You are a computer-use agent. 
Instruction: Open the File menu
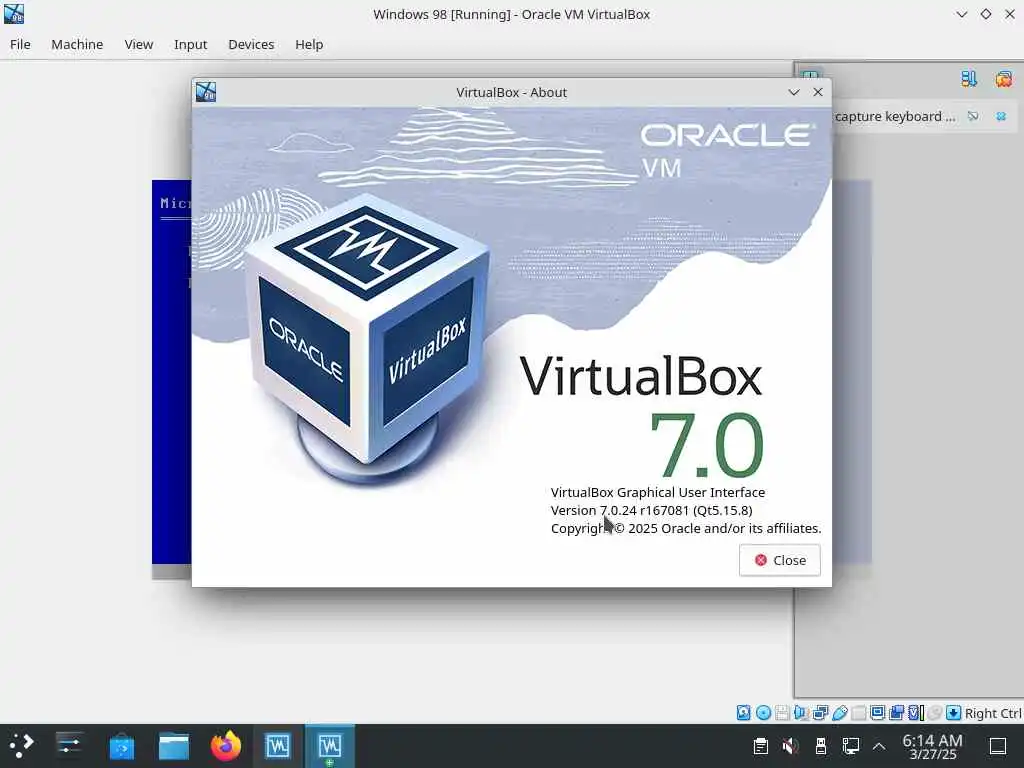click(x=20, y=44)
